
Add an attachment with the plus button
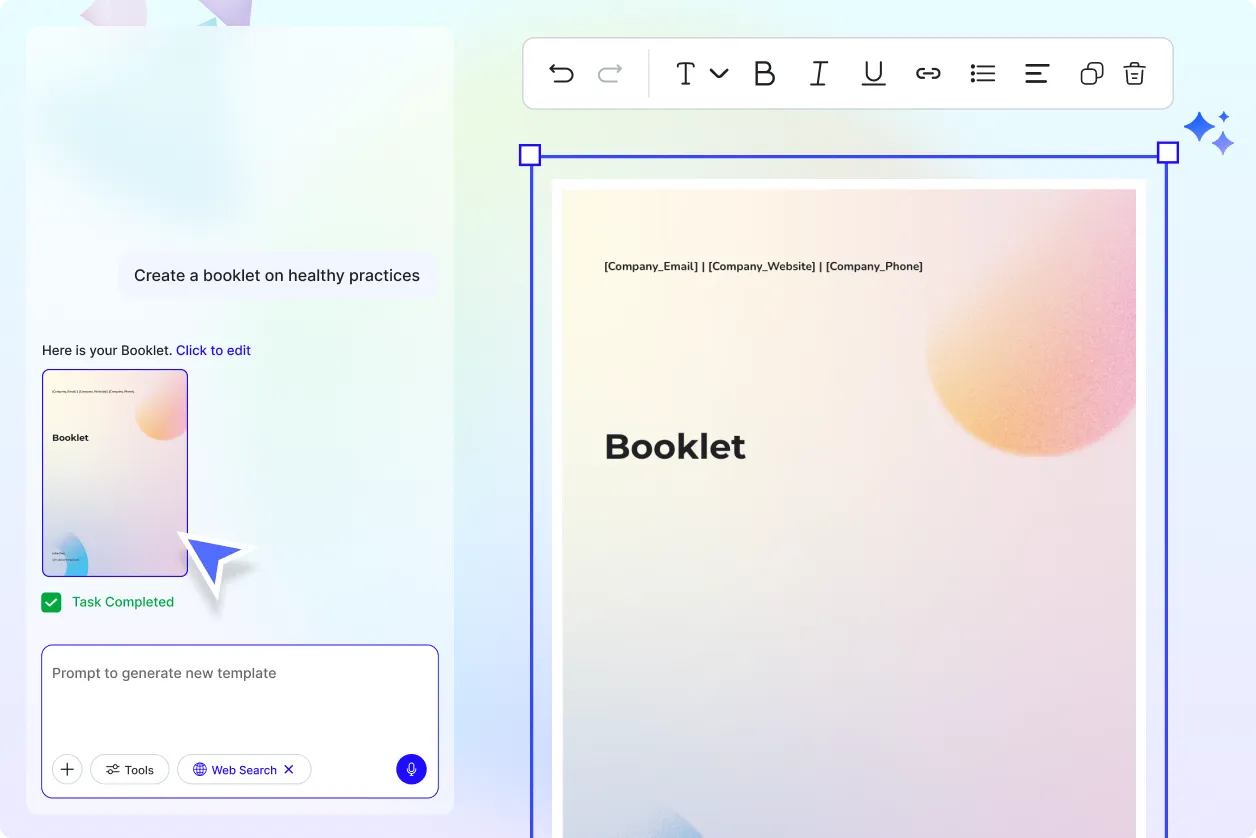(67, 769)
